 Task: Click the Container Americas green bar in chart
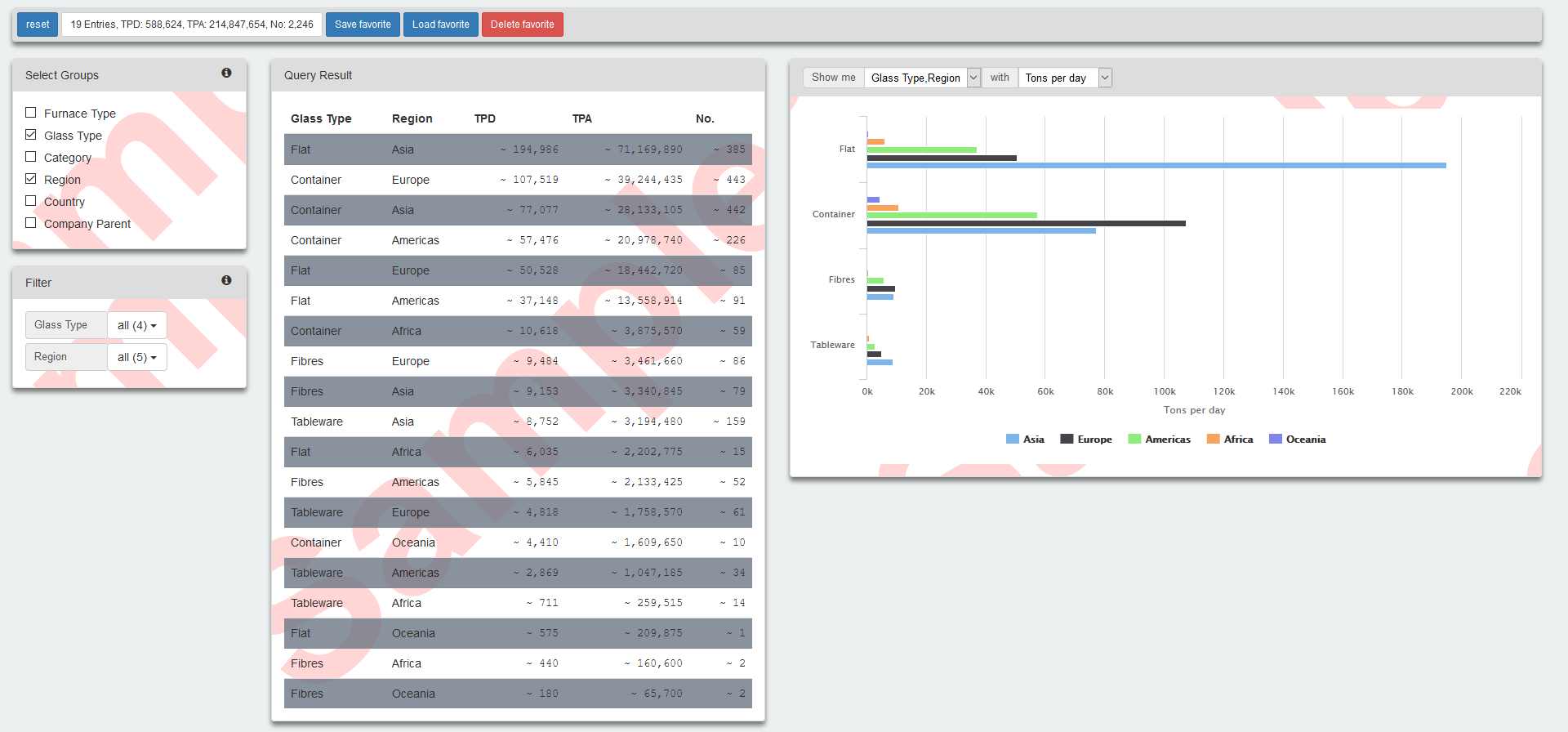[x=952, y=215]
